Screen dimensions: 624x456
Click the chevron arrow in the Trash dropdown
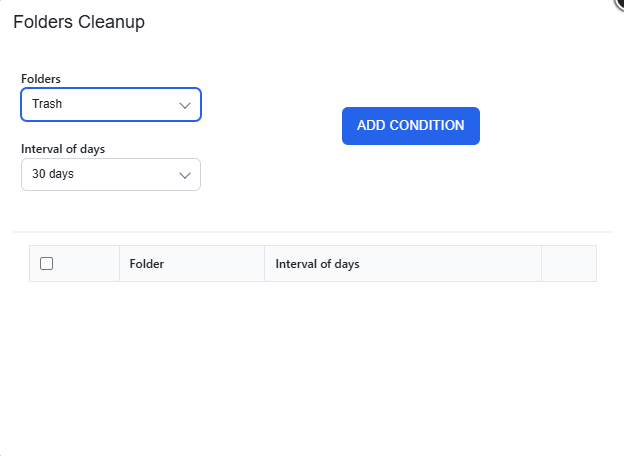click(x=185, y=105)
